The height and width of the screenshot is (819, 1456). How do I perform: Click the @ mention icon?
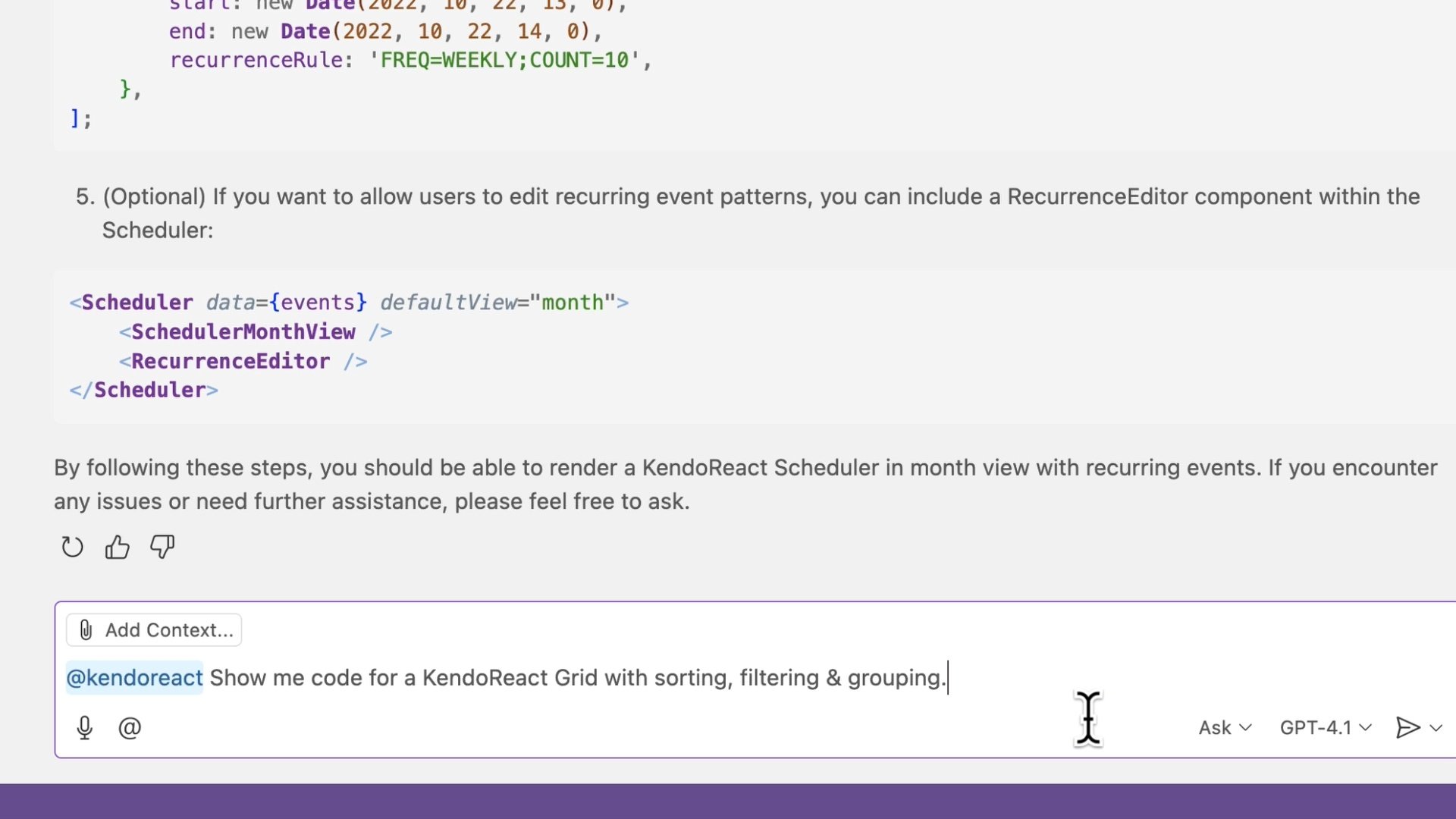click(130, 727)
